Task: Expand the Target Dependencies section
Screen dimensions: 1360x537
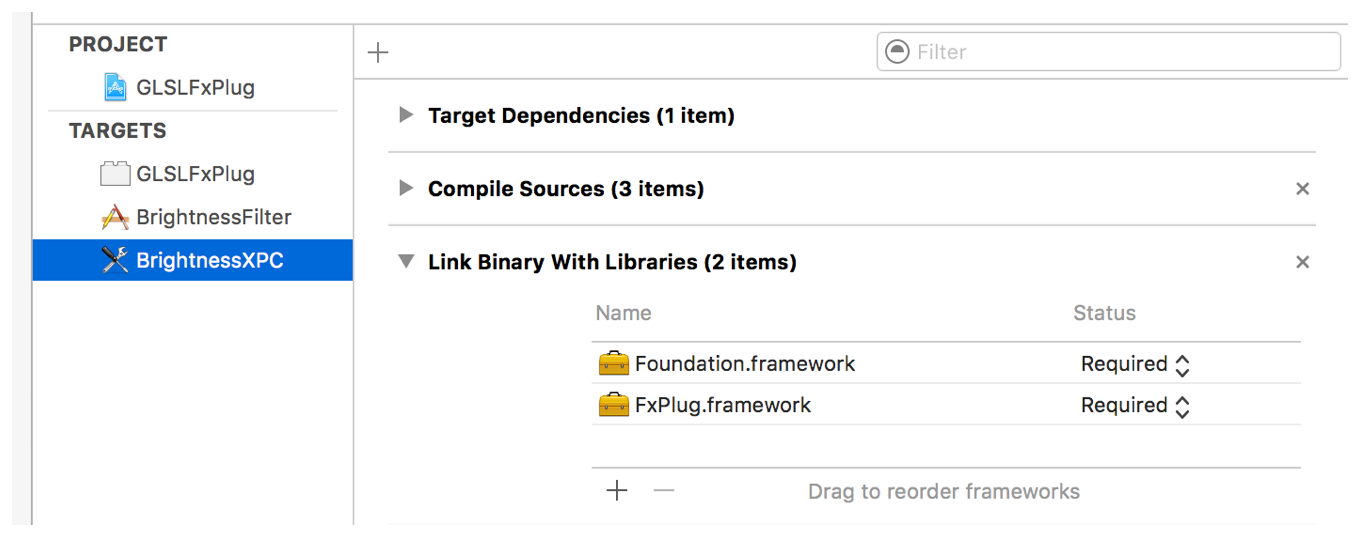Action: (x=405, y=115)
